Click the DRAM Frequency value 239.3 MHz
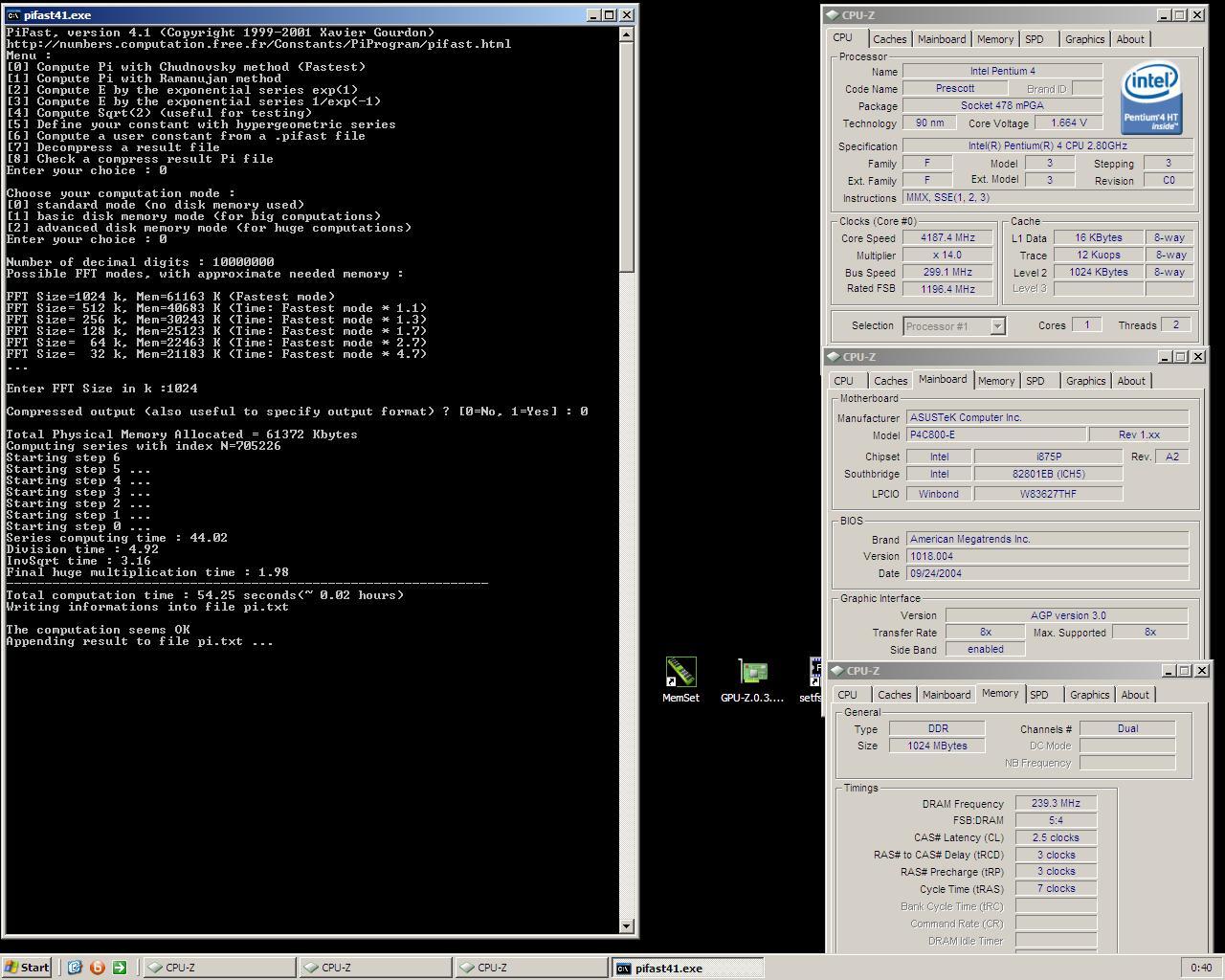1225x980 pixels. 1056,803
